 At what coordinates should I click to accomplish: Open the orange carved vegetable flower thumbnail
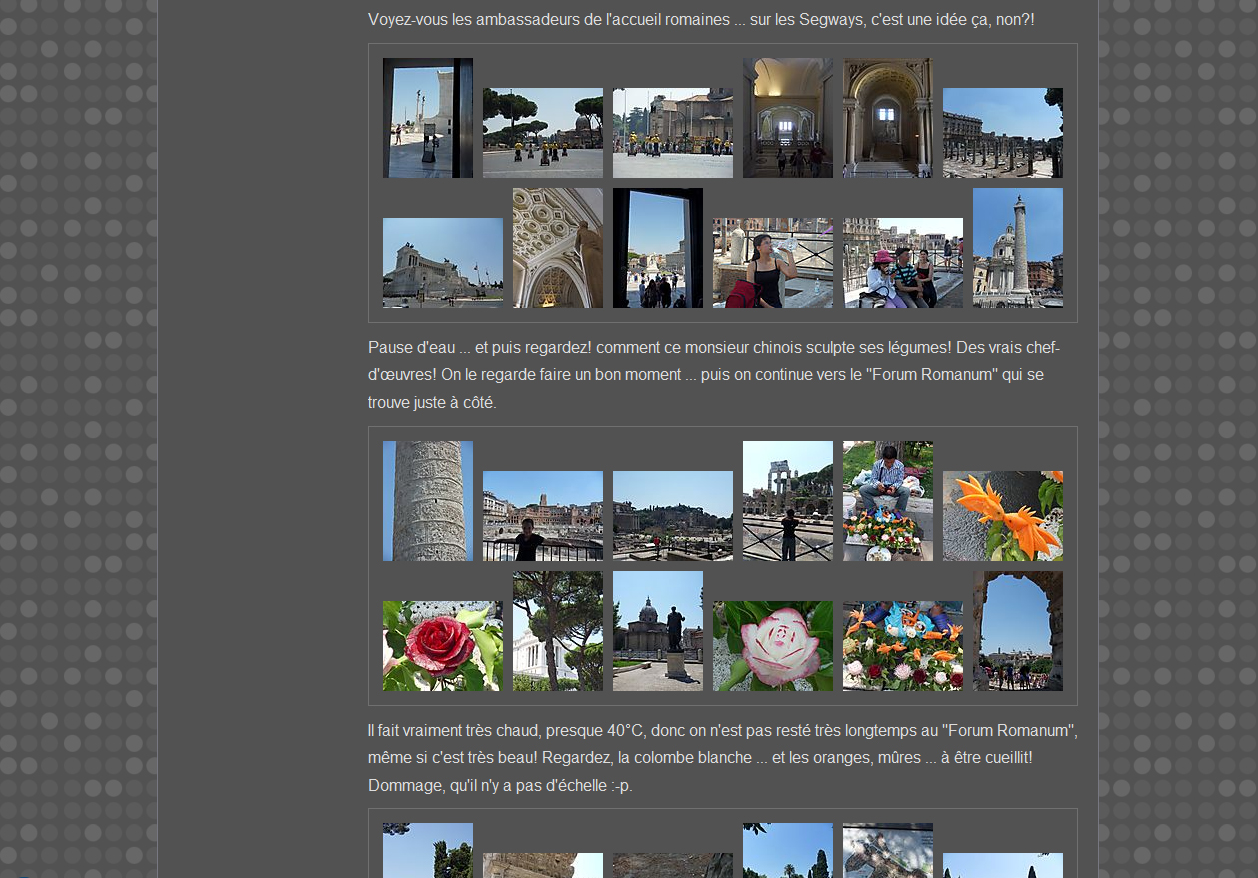click(x=1002, y=516)
